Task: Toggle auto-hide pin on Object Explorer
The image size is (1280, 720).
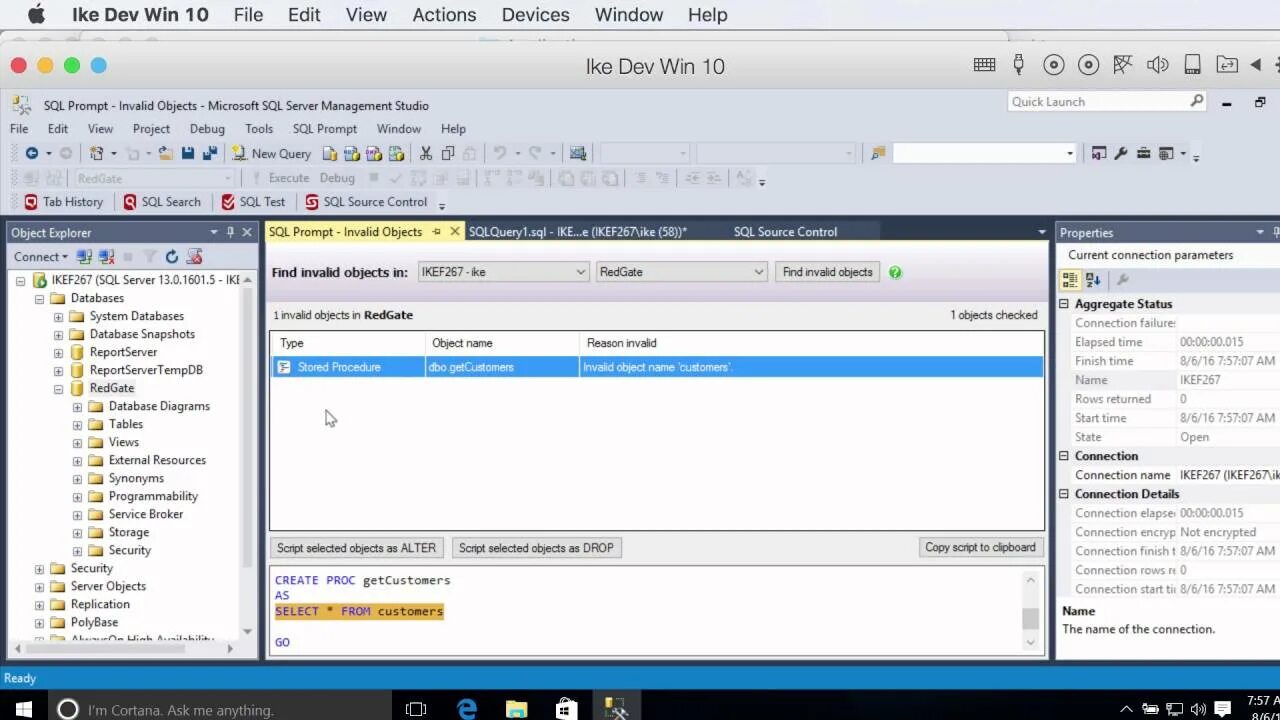Action: pyautogui.click(x=230, y=232)
